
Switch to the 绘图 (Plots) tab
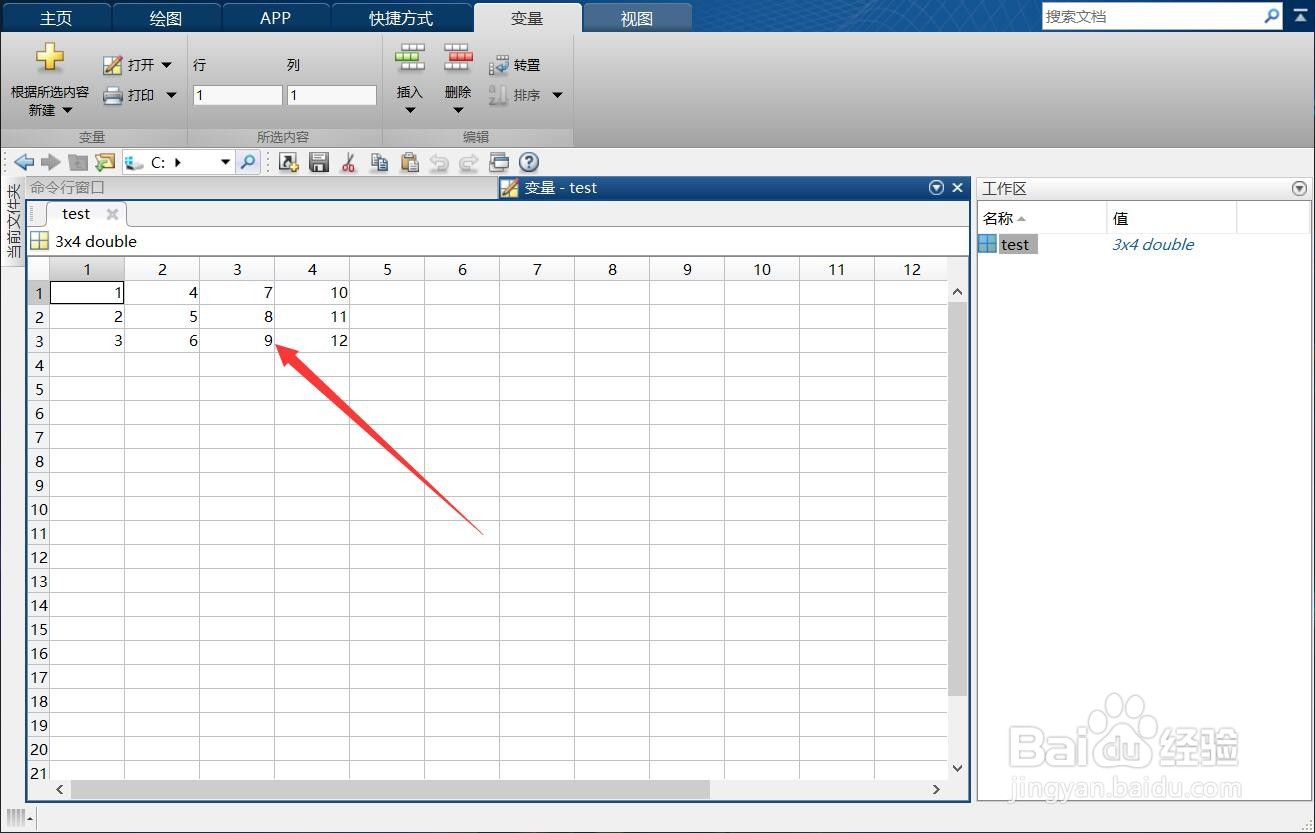(165, 19)
